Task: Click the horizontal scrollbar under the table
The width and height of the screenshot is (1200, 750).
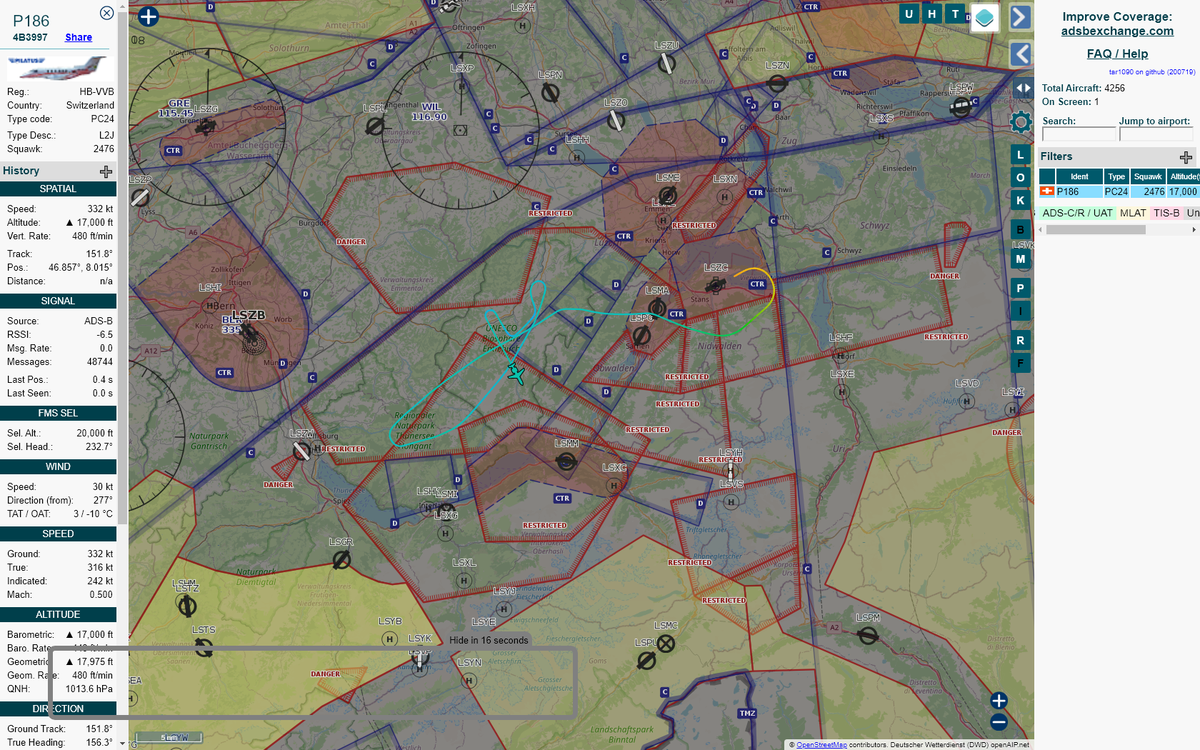Action: (1096, 229)
